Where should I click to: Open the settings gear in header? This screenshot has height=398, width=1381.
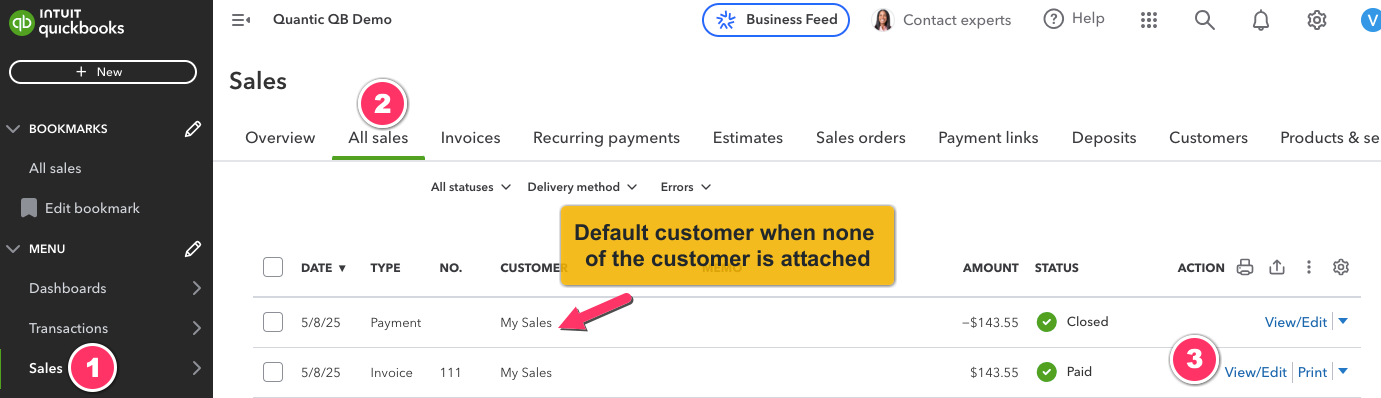point(1317,20)
